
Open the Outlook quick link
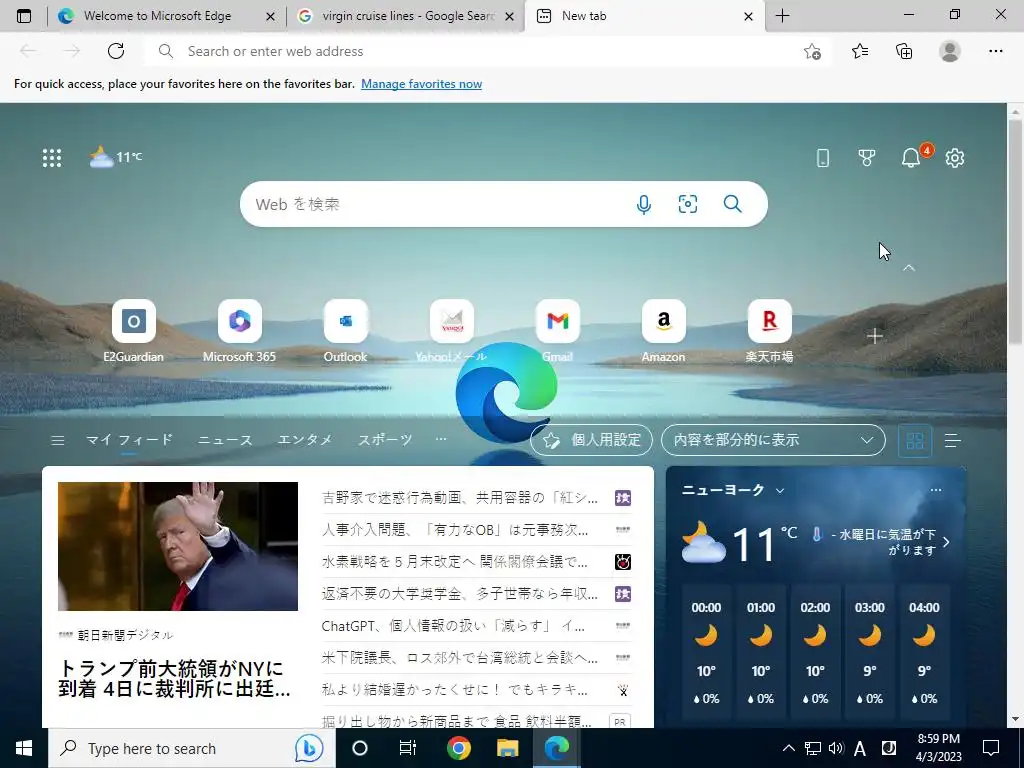pos(345,331)
